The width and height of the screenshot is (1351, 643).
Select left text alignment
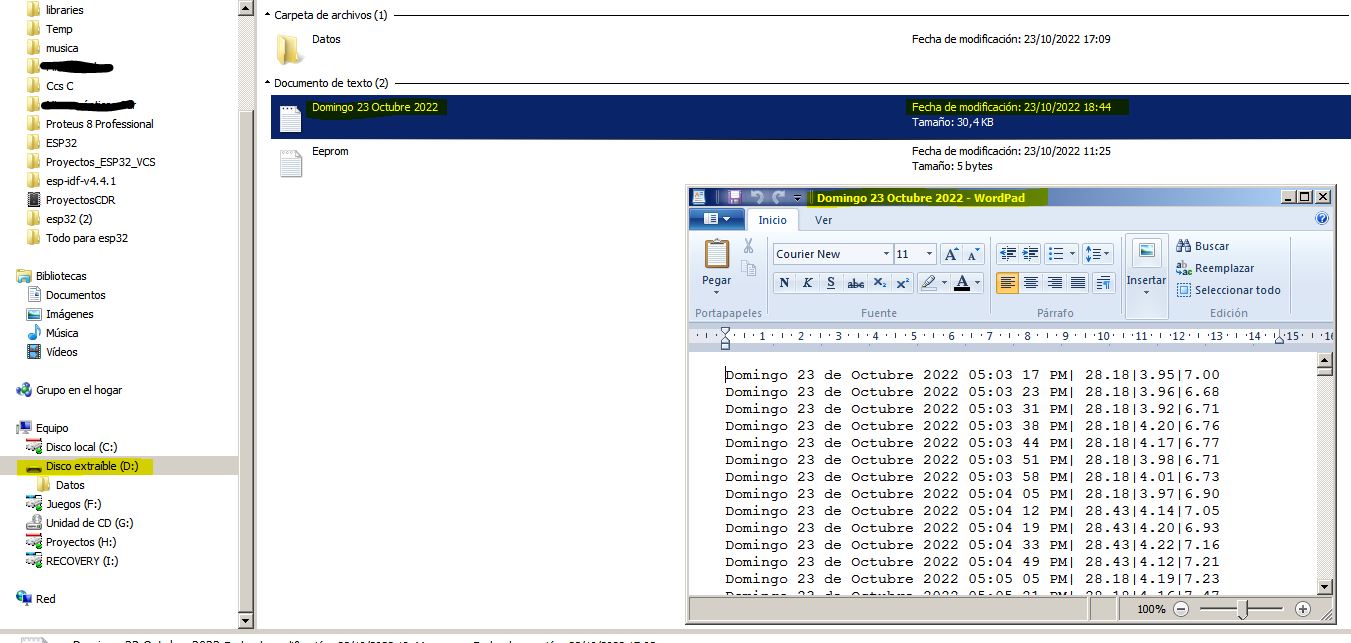tap(1008, 283)
